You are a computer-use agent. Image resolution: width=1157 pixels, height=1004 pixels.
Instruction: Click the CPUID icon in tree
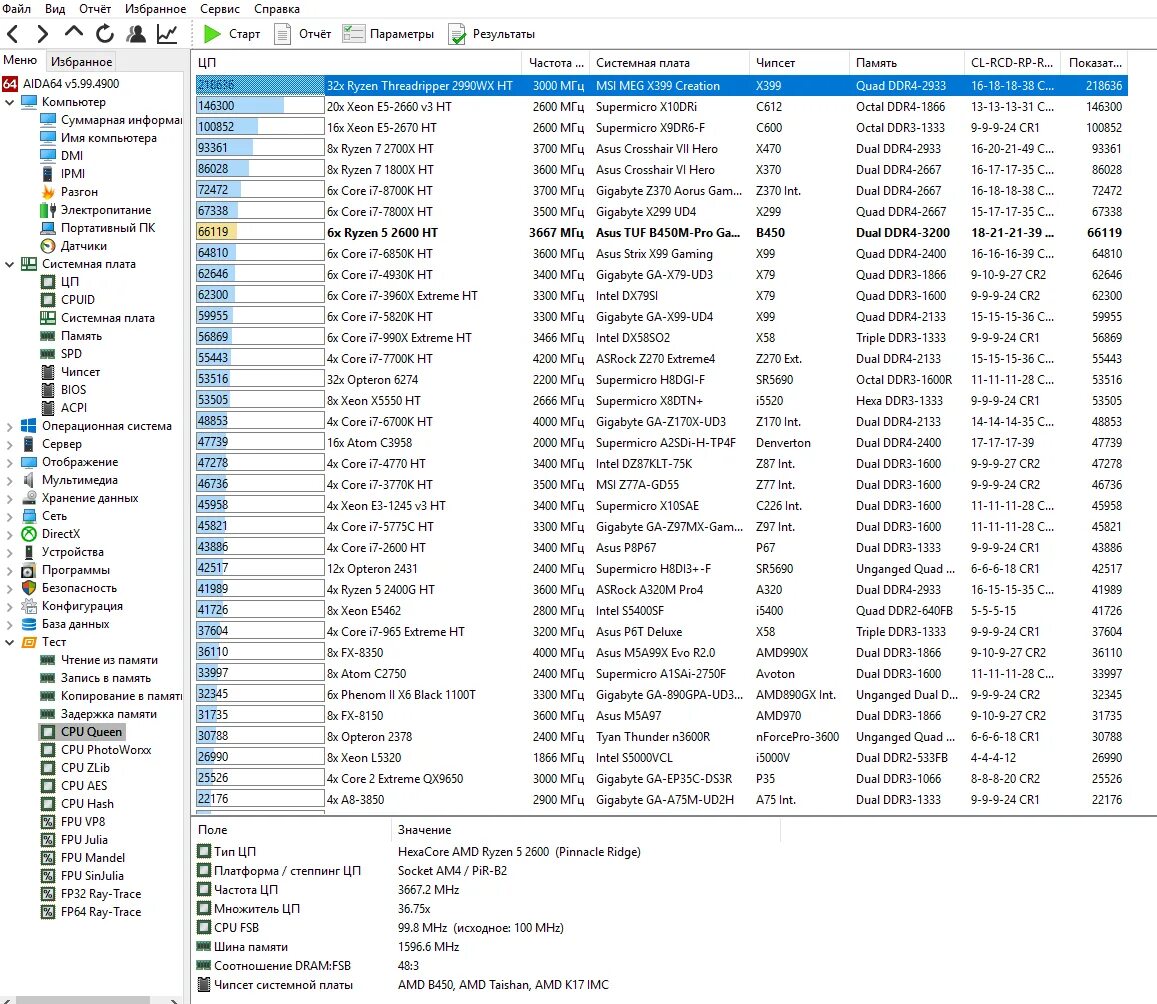click(48, 300)
